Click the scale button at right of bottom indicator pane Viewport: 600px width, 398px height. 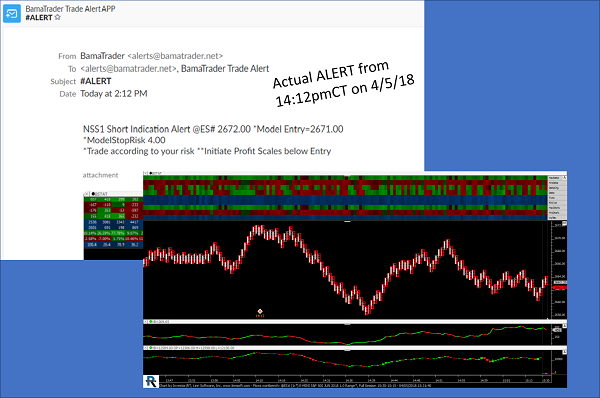pos(565,351)
